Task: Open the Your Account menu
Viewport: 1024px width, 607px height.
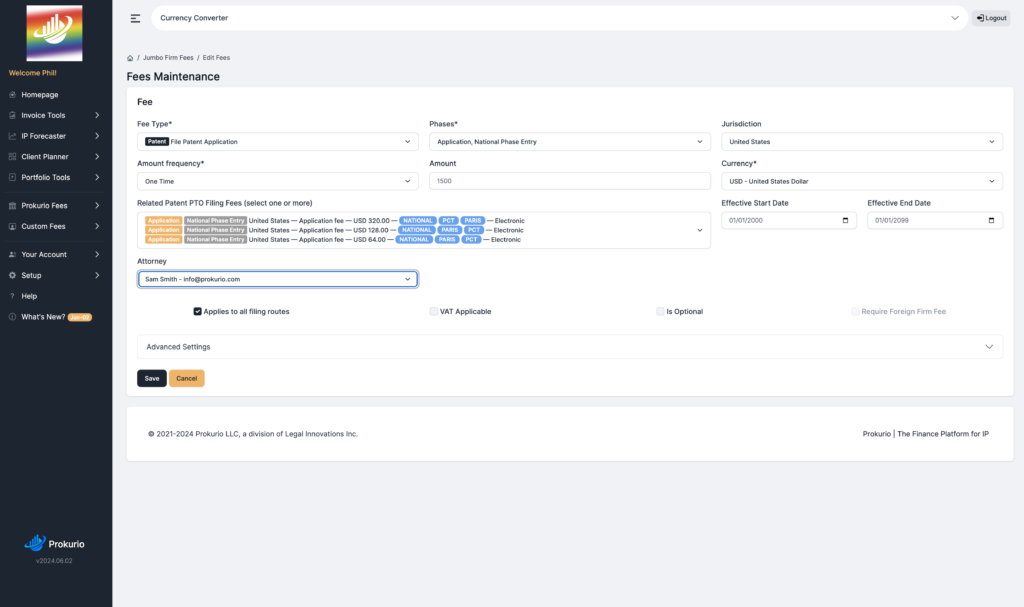Action: pyautogui.click(x=56, y=255)
